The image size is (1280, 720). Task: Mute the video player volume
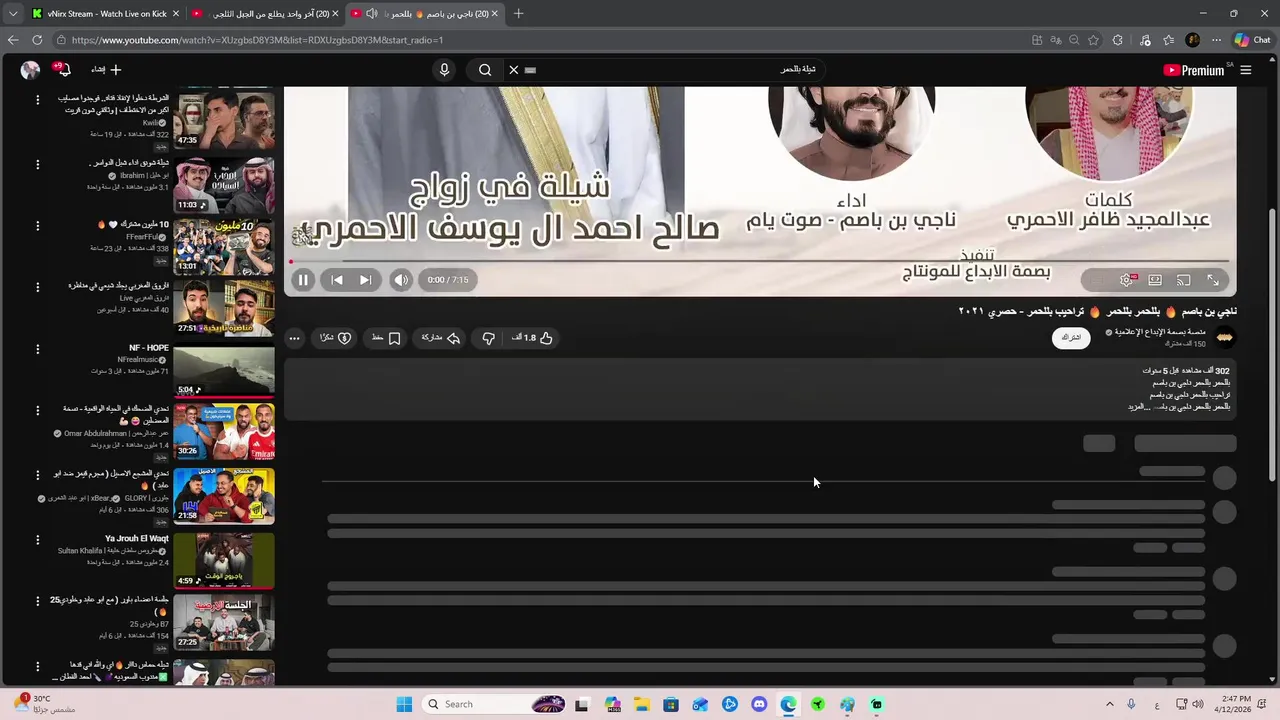(401, 280)
